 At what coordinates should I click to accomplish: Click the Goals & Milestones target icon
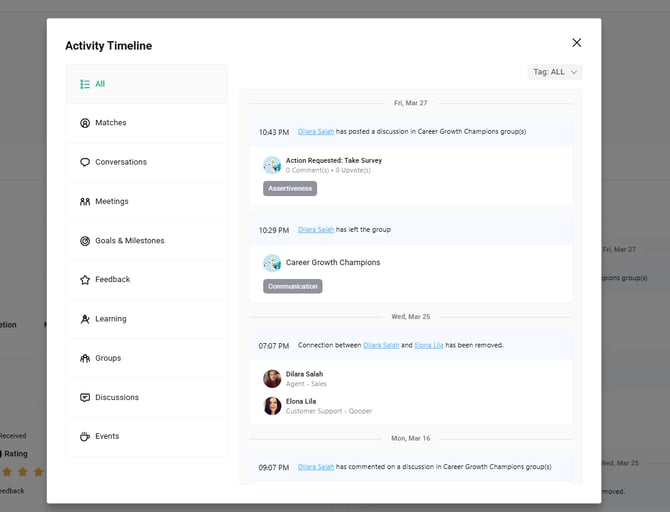click(85, 241)
